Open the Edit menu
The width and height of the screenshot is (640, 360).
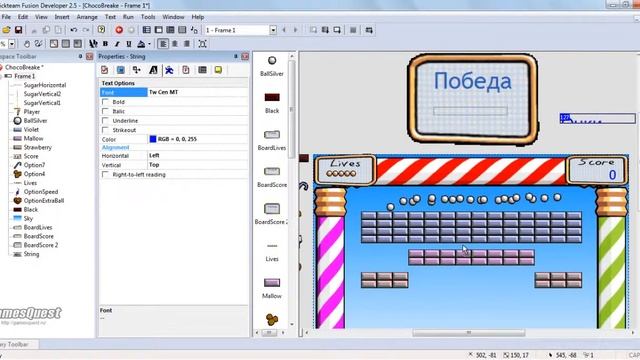tap(23, 17)
